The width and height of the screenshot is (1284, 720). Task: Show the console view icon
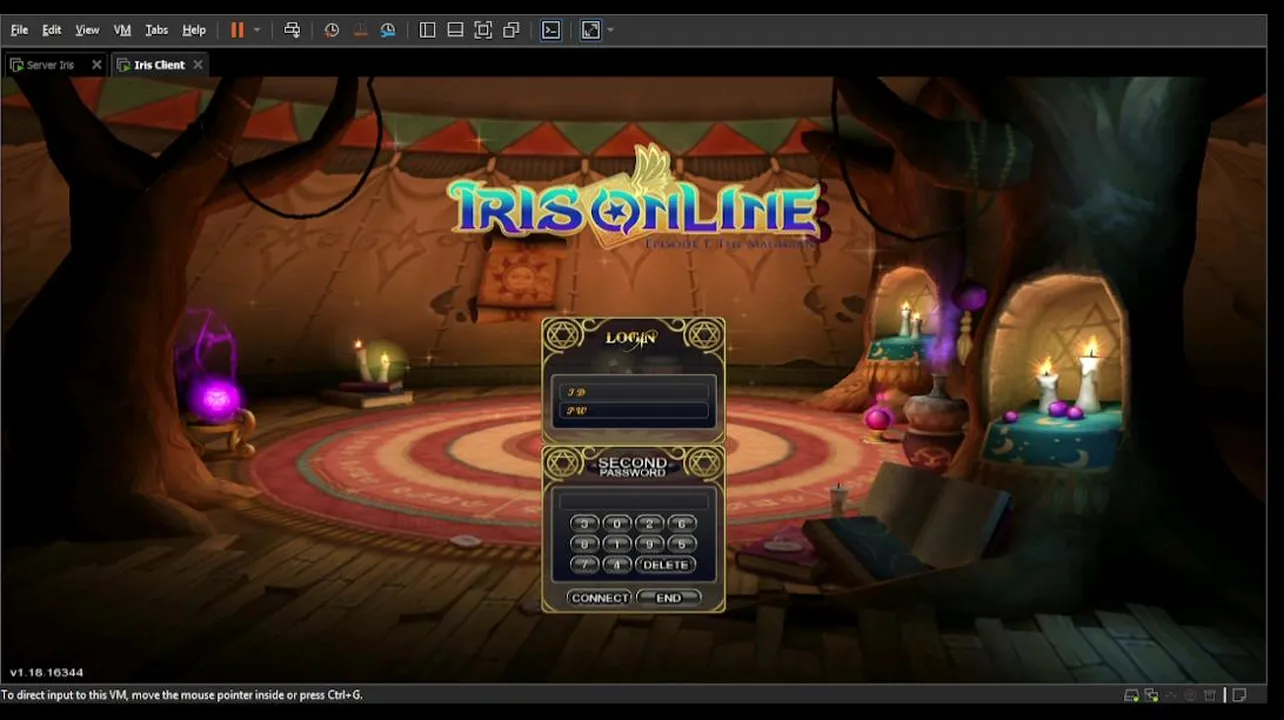pyautogui.click(x=551, y=30)
